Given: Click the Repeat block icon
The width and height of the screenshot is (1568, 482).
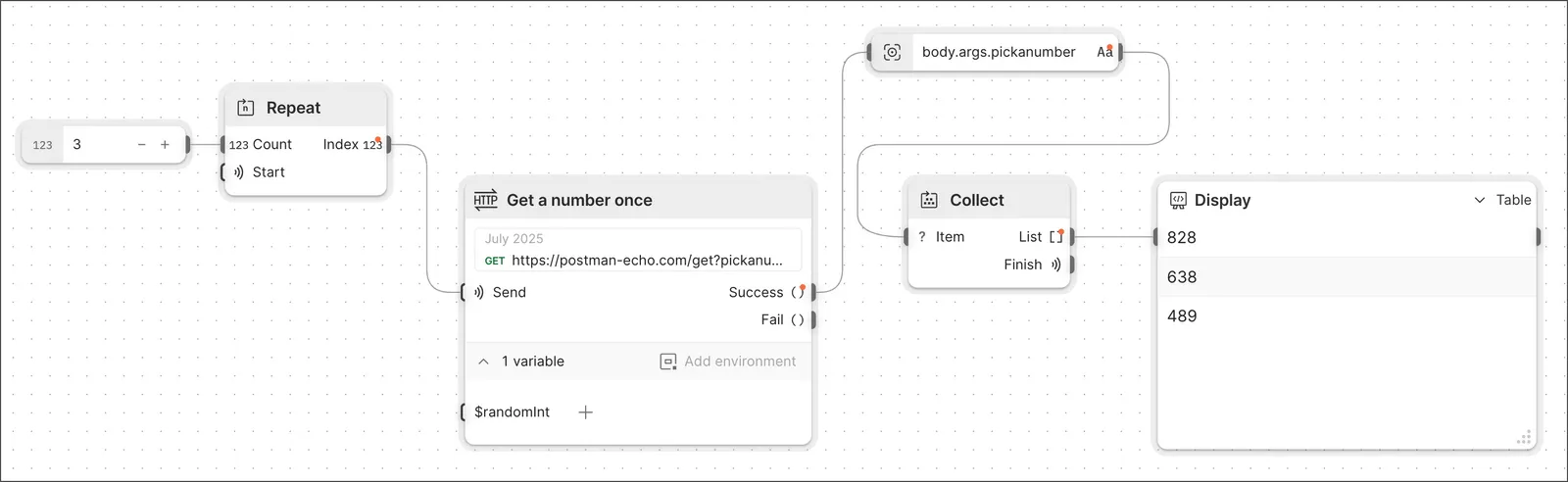Looking at the screenshot, I should [x=246, y=108].
